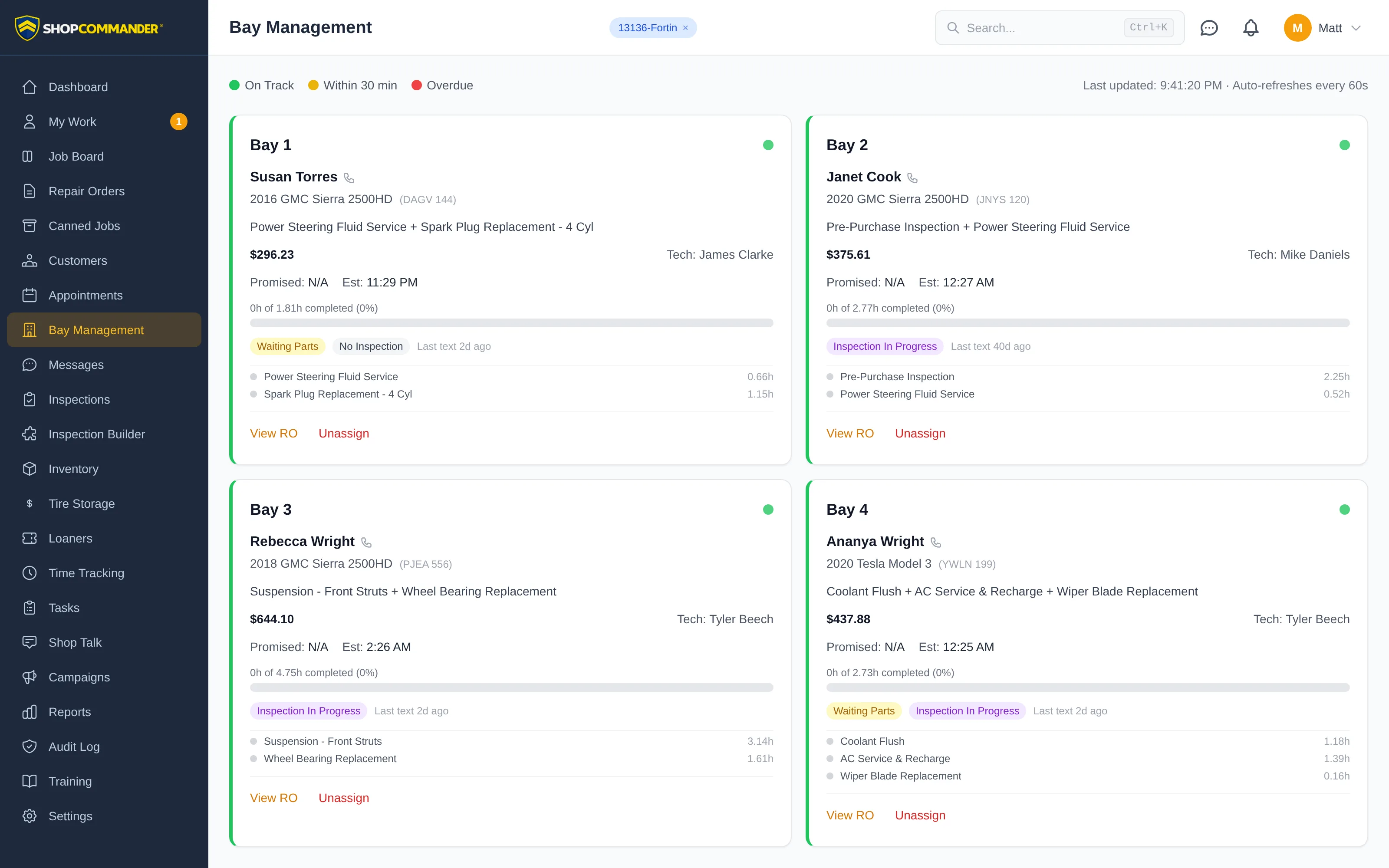Call Susan Torres via phone icon
1389x868 pixels.
click(x=349, y=178)
